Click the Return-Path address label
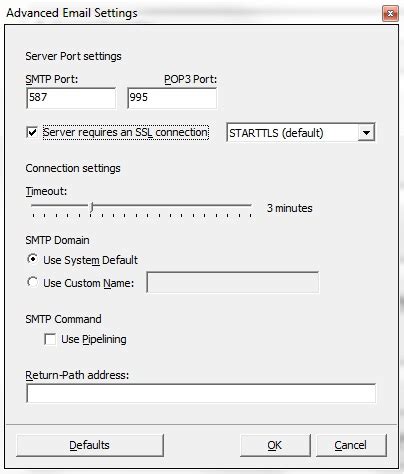This screenshot has width=404, height=474. click(x=77, y=375)
